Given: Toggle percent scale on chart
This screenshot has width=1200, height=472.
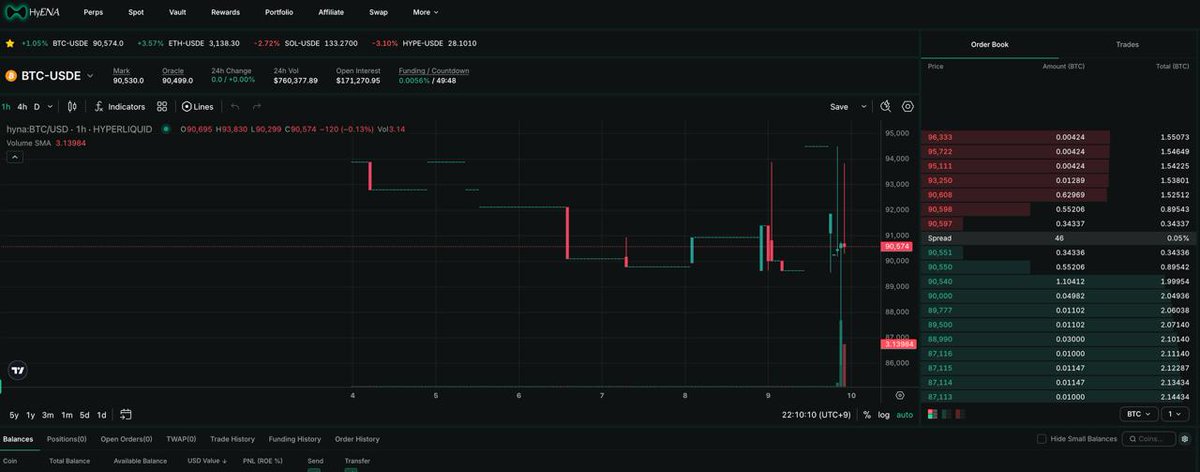Looking at the screenshot, I should (x=867, y=414).
